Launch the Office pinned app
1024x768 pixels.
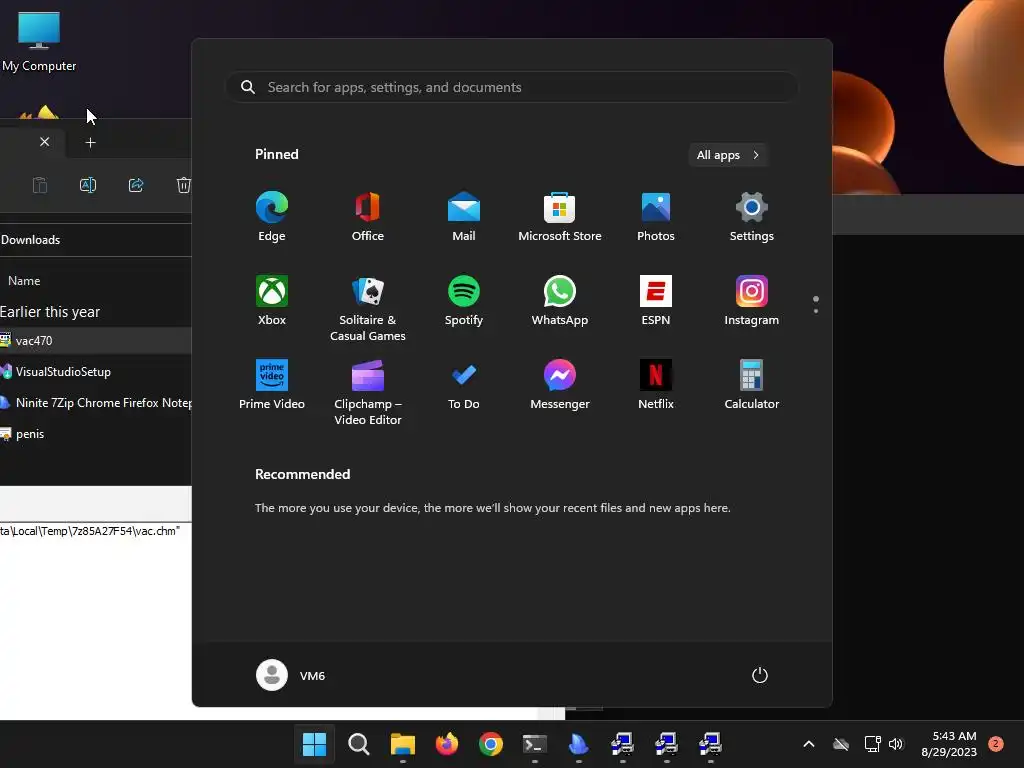point(368,217)
